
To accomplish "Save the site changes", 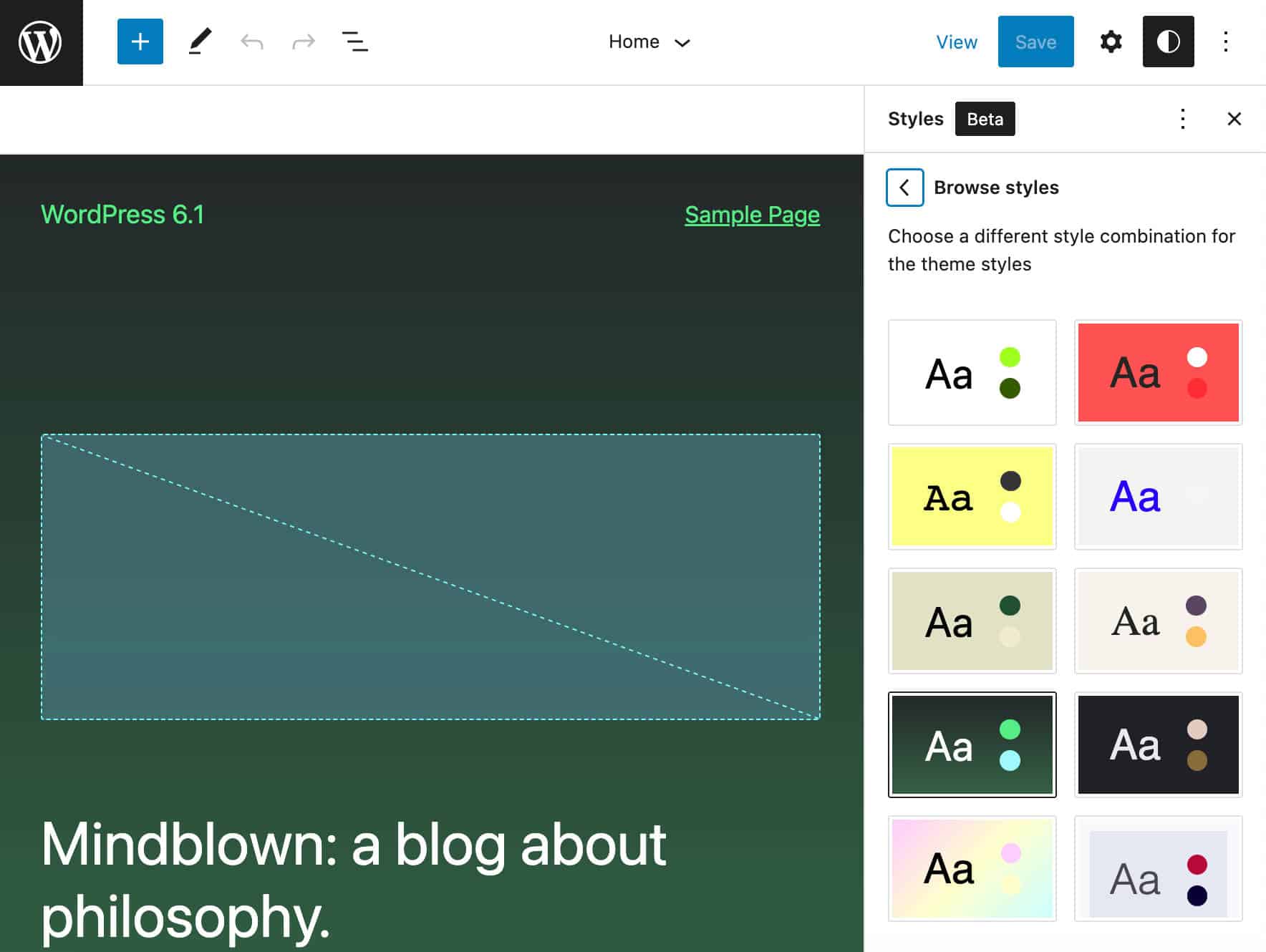I will coord(1035,42).
